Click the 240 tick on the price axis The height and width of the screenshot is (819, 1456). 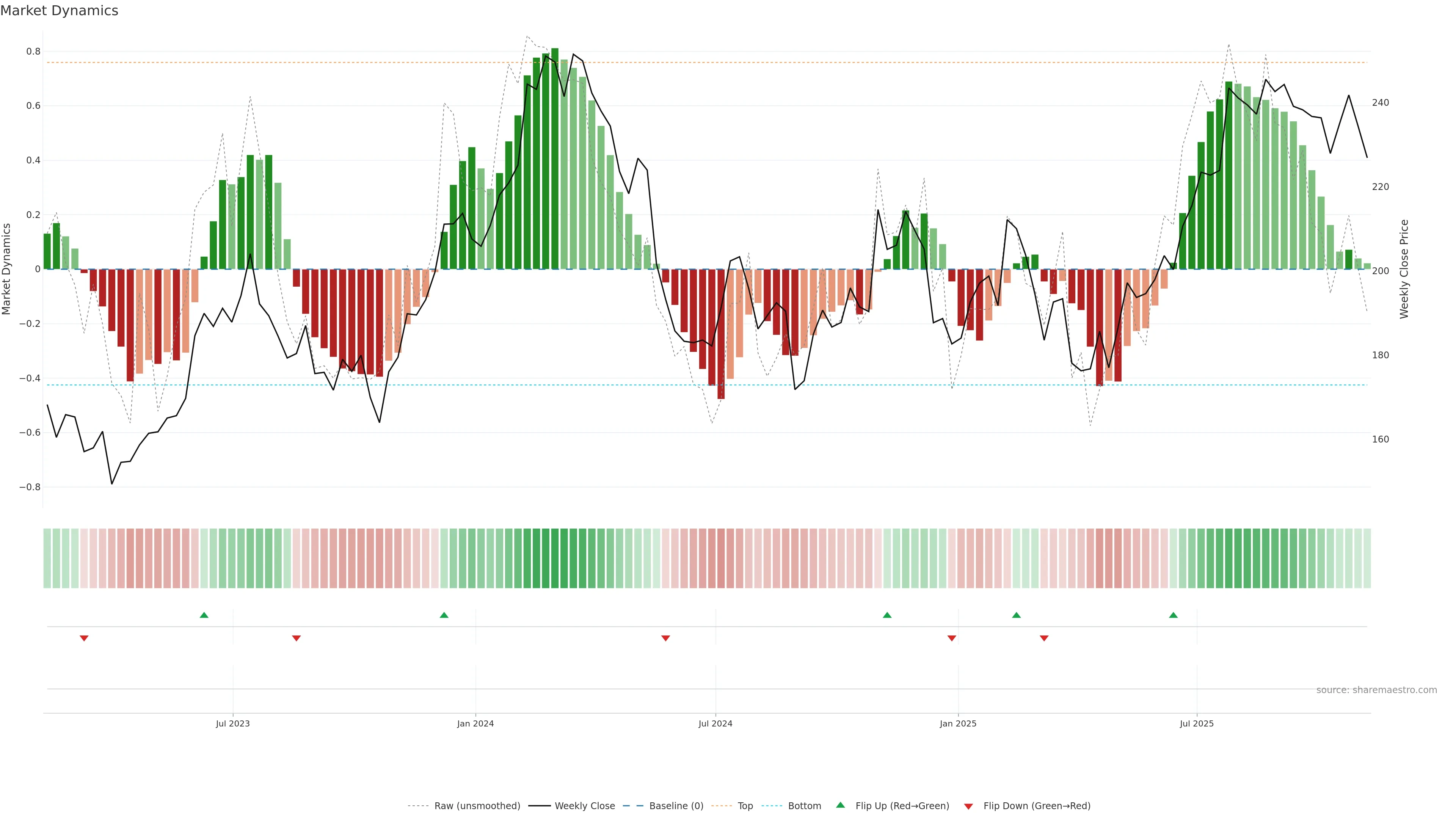pyautogui.click(x=1380, y=103)
